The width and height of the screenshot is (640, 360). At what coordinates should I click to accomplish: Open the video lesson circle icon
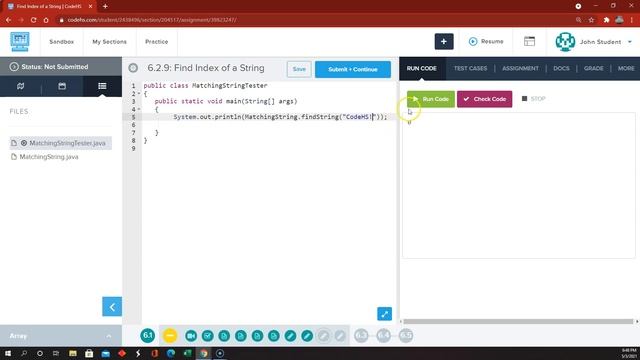[191, 336]
